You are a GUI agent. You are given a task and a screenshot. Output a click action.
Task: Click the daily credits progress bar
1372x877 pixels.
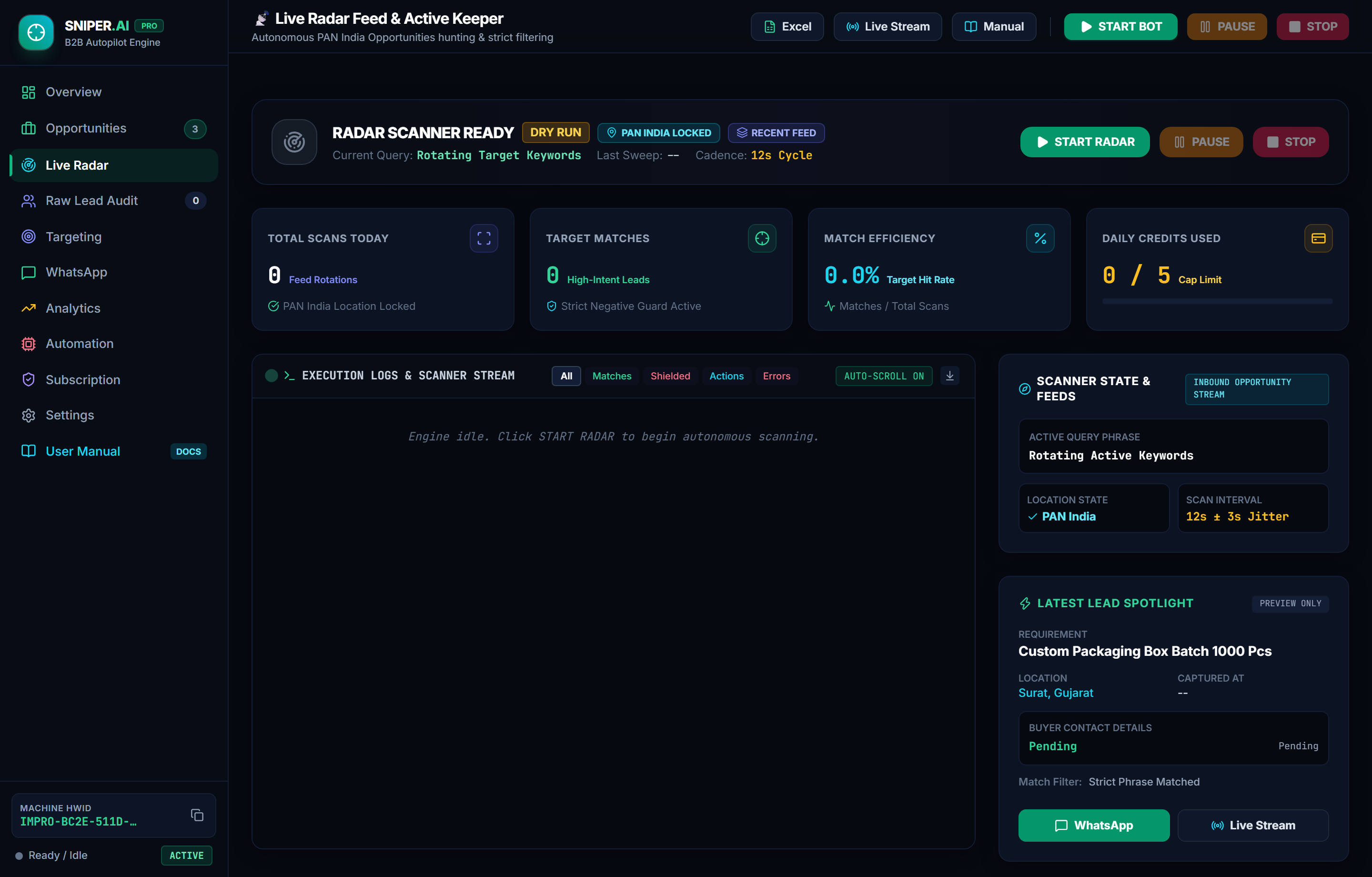1216,301
